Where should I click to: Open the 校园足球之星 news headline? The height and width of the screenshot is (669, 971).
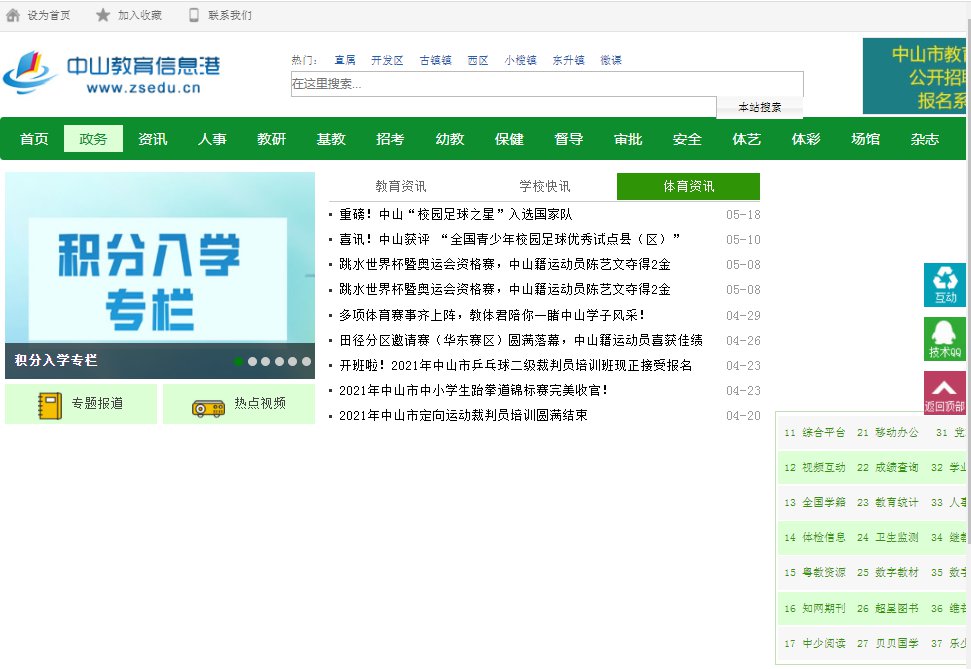point(455,215)
